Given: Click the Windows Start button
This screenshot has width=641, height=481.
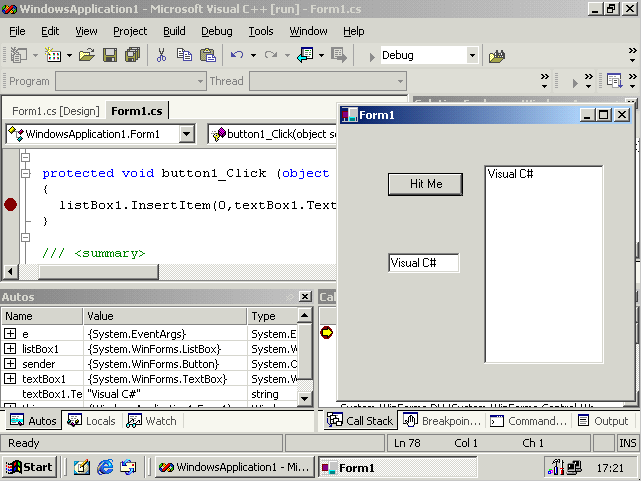Looking at the screenshot, I should click(29, 467).
